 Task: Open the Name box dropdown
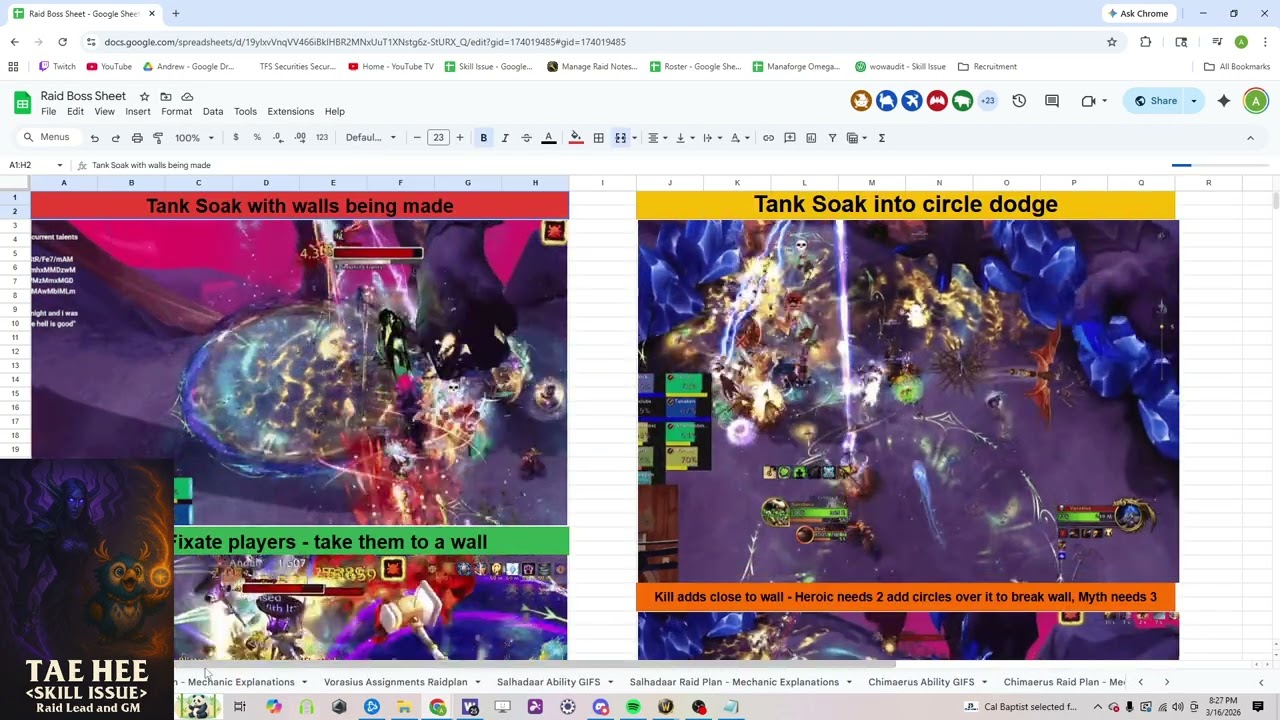[60, 165]
